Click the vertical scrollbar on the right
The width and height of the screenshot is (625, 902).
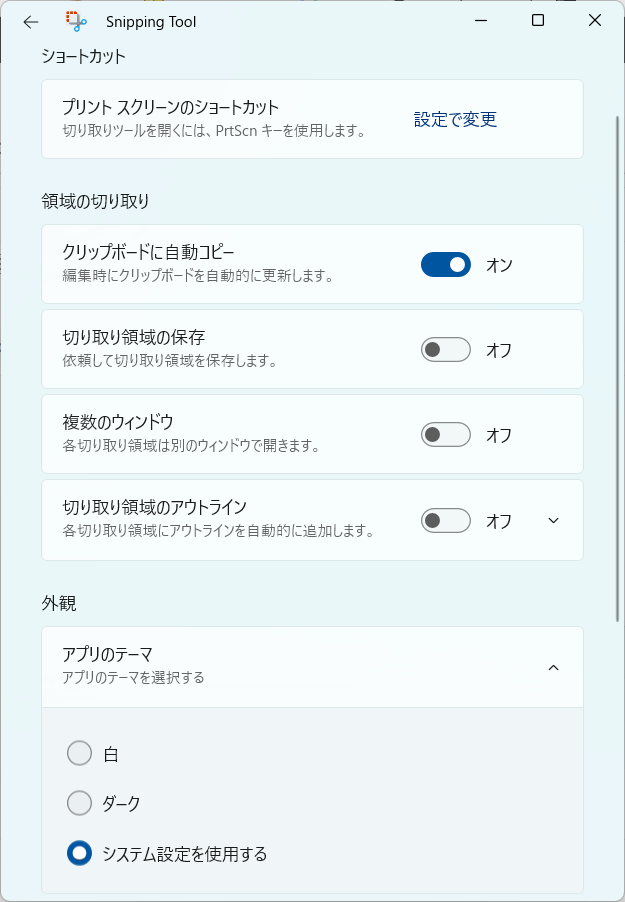pos(618,370)
